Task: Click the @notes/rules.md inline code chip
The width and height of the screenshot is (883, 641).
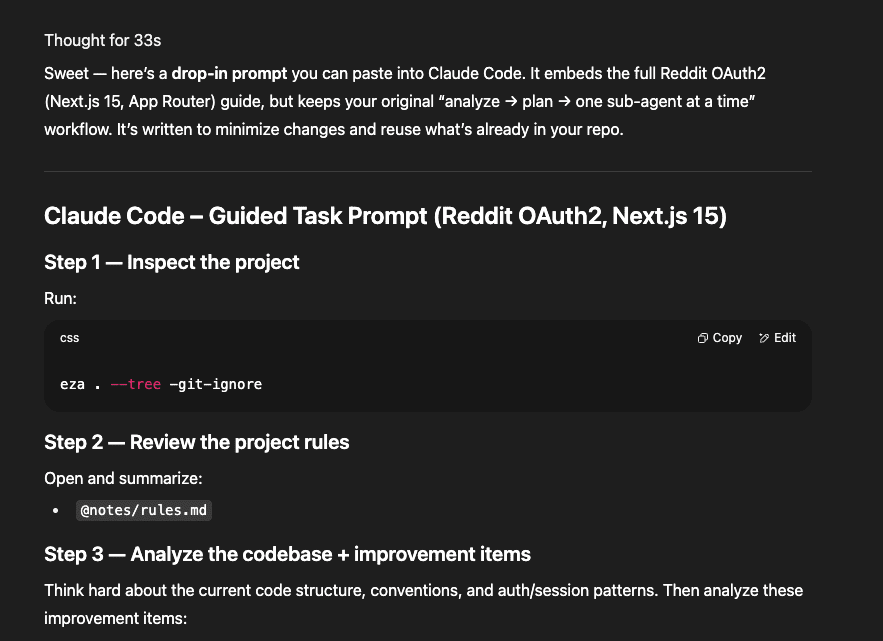Action: [144, 510]
